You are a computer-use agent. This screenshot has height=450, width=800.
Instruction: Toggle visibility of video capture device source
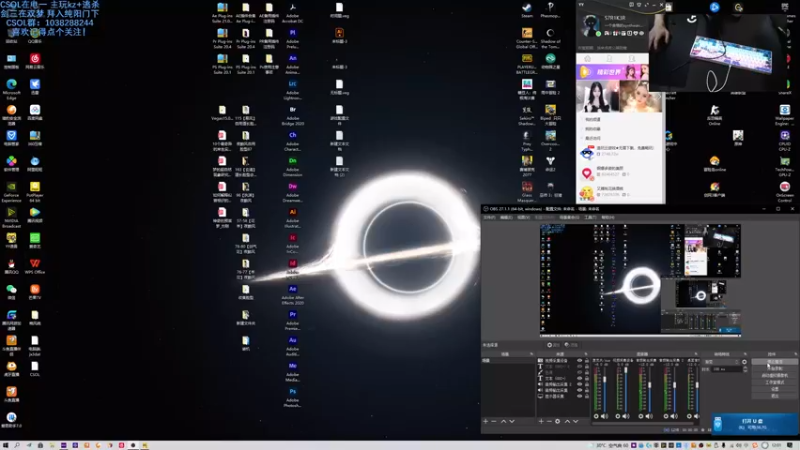coord(579,361)
